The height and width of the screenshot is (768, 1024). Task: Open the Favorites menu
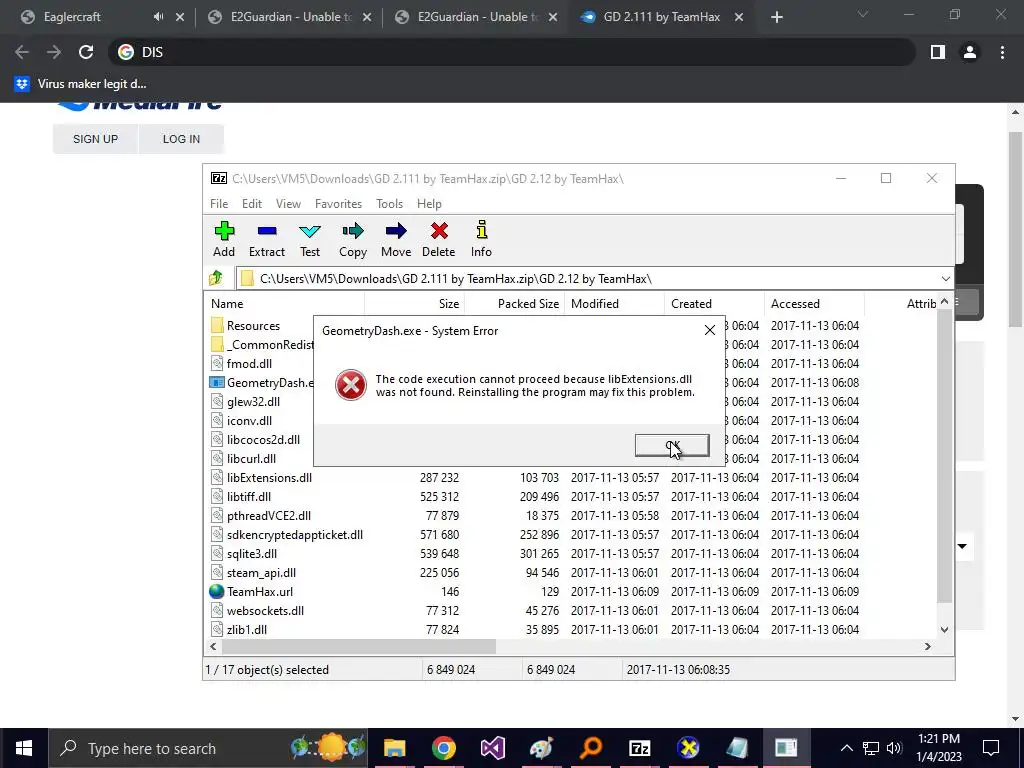coord(338,204)
